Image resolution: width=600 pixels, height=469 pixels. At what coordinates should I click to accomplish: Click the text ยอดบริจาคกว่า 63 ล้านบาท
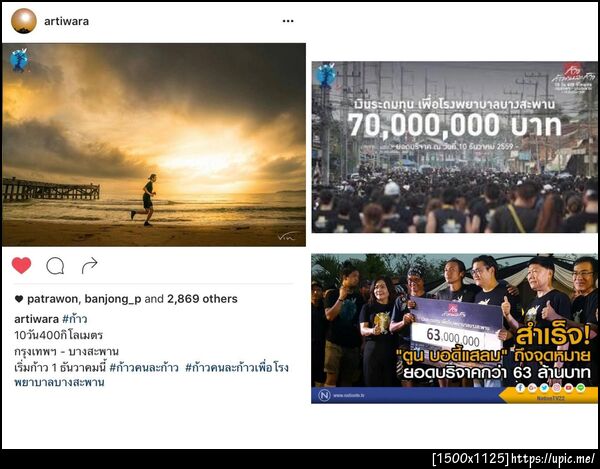pos(497,373)
